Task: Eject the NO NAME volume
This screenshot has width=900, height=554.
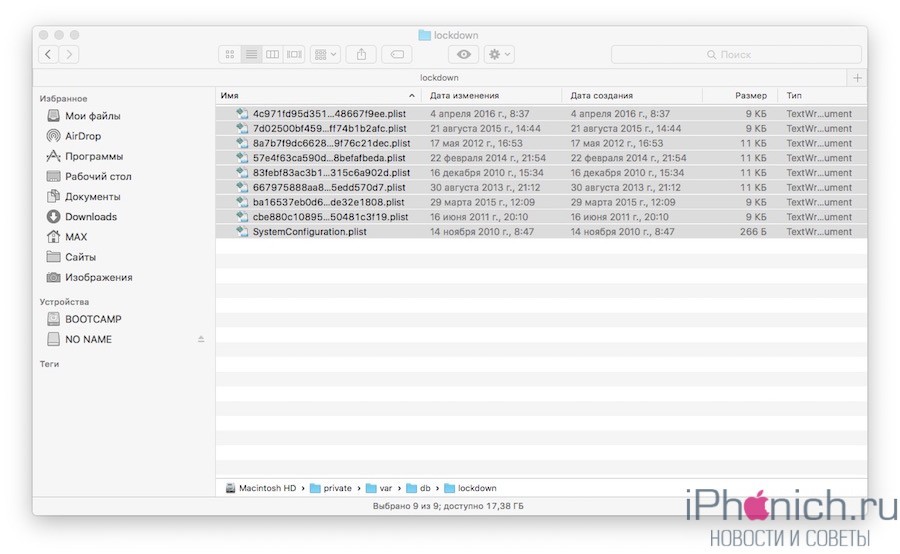Action: point(200,340)
